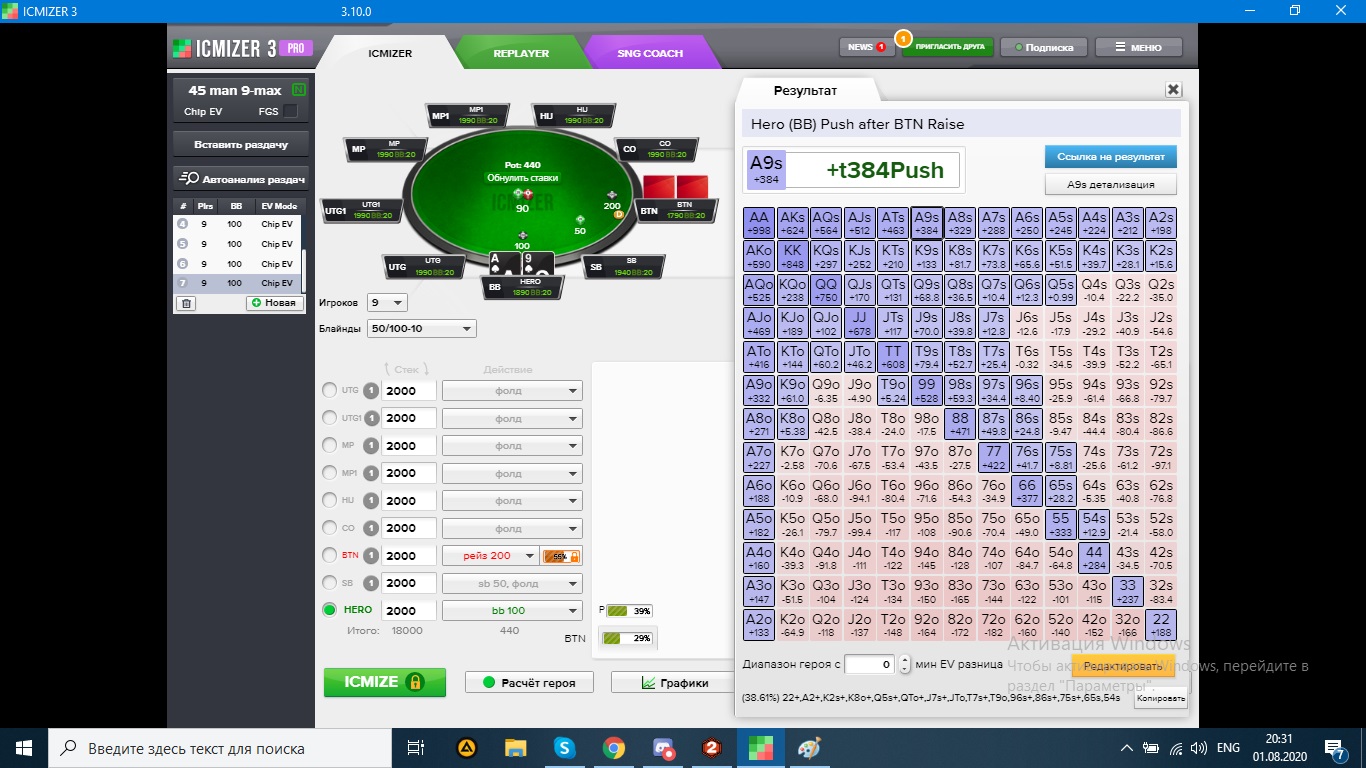This screenshot has width=1366, height=768.
Task: Click Ссылка на результат button
Action: coord(1111,157)
